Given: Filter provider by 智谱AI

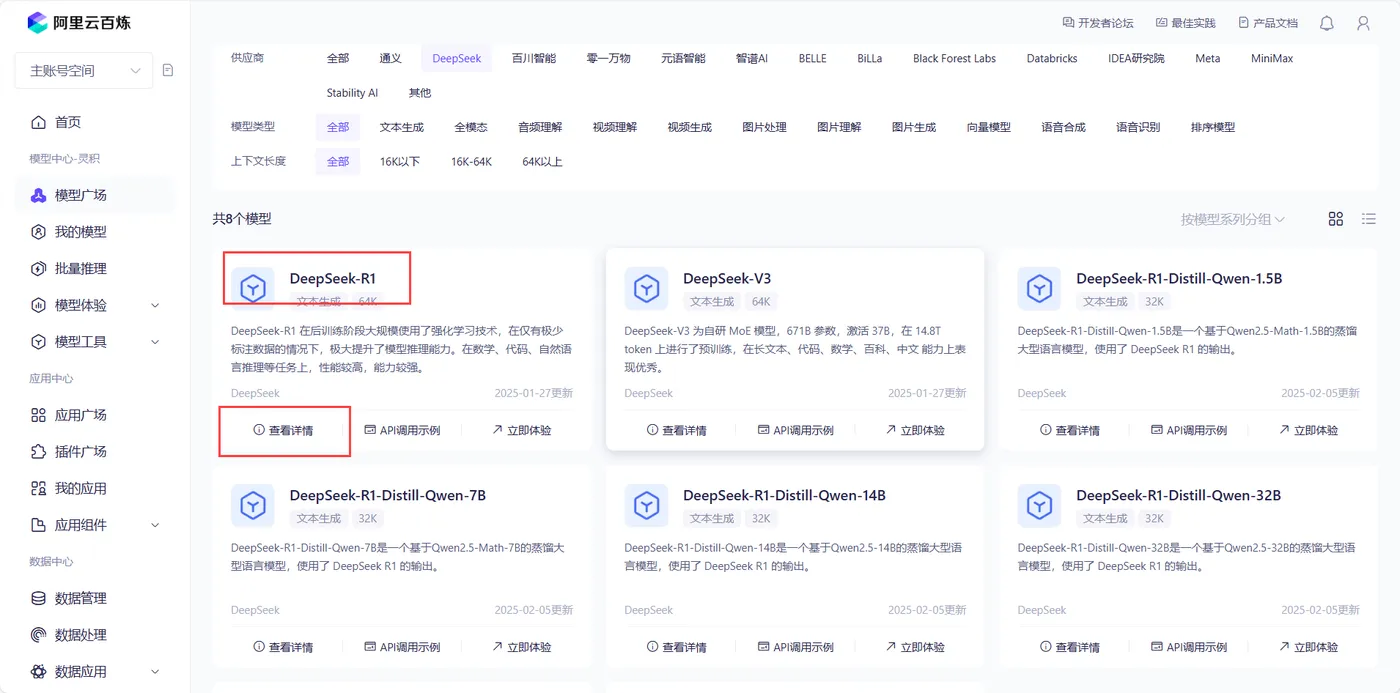Looking at the screenshot, I should click(x=752, y=59).
